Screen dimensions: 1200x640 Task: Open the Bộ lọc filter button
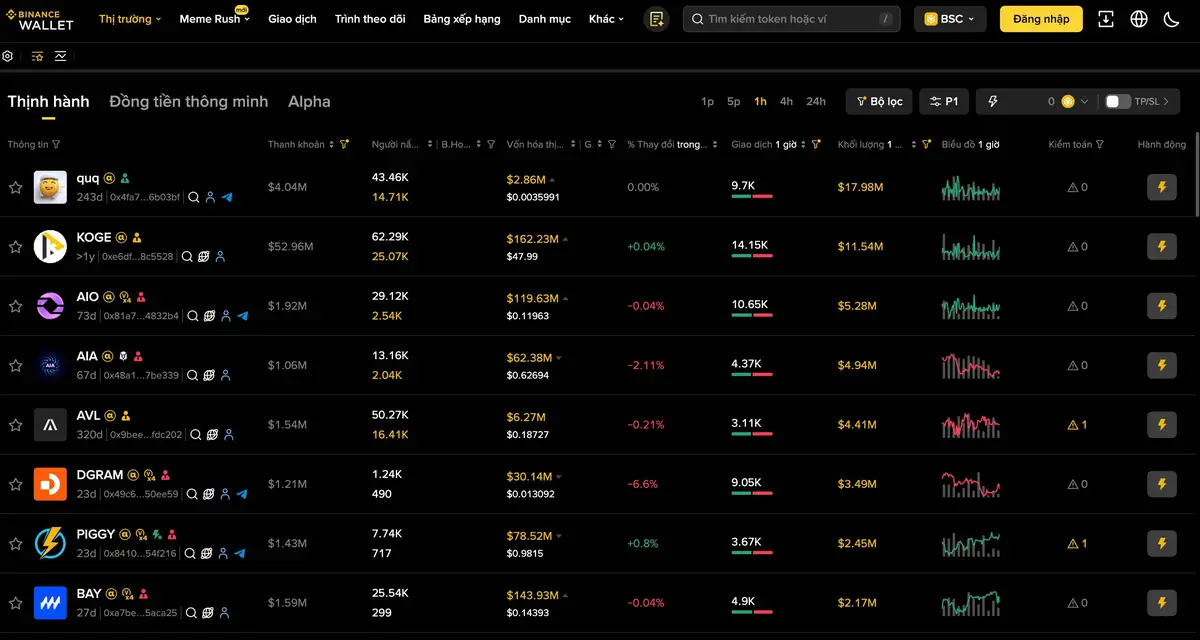click(879, 101)
